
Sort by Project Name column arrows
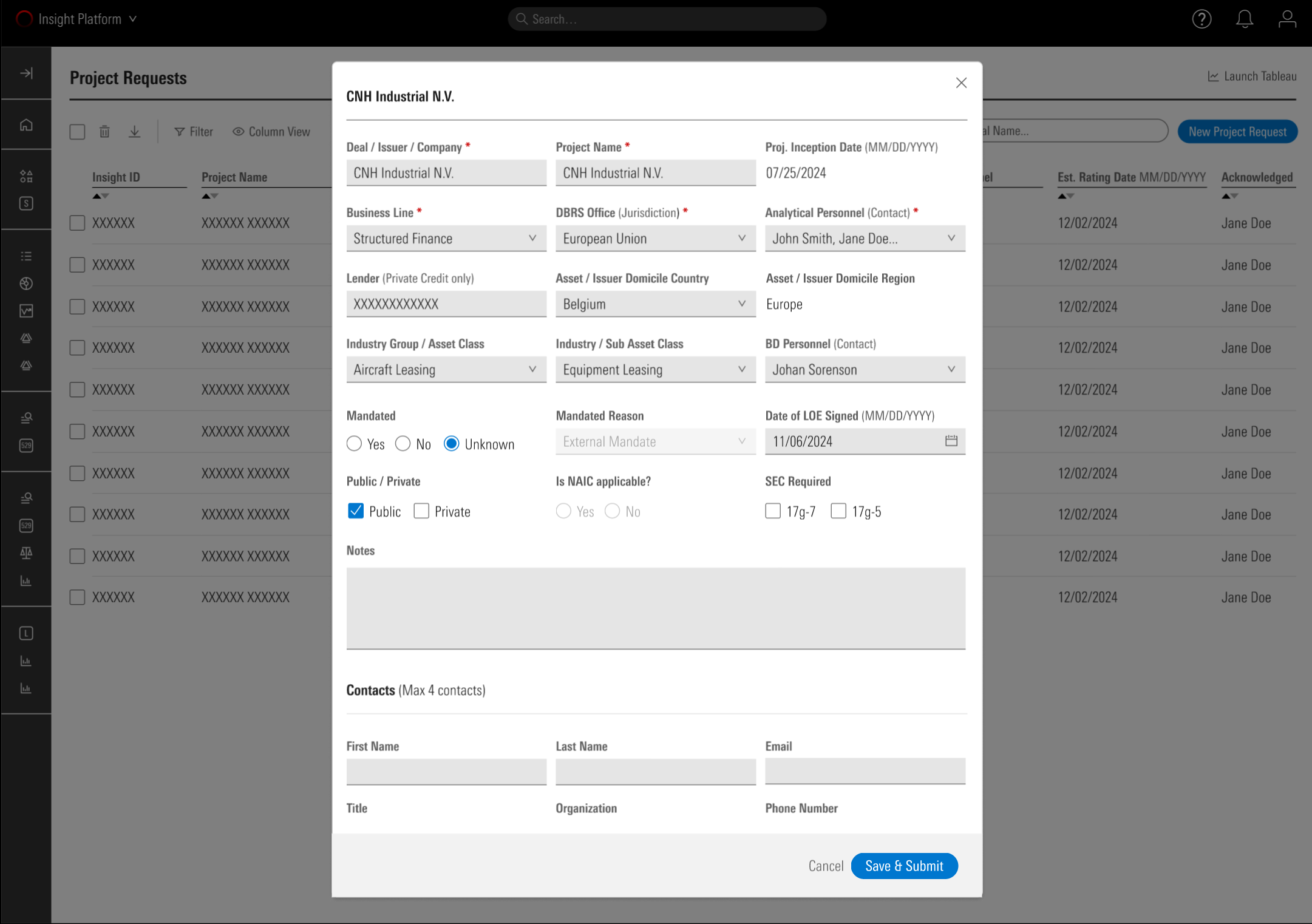tap(210, 196)
